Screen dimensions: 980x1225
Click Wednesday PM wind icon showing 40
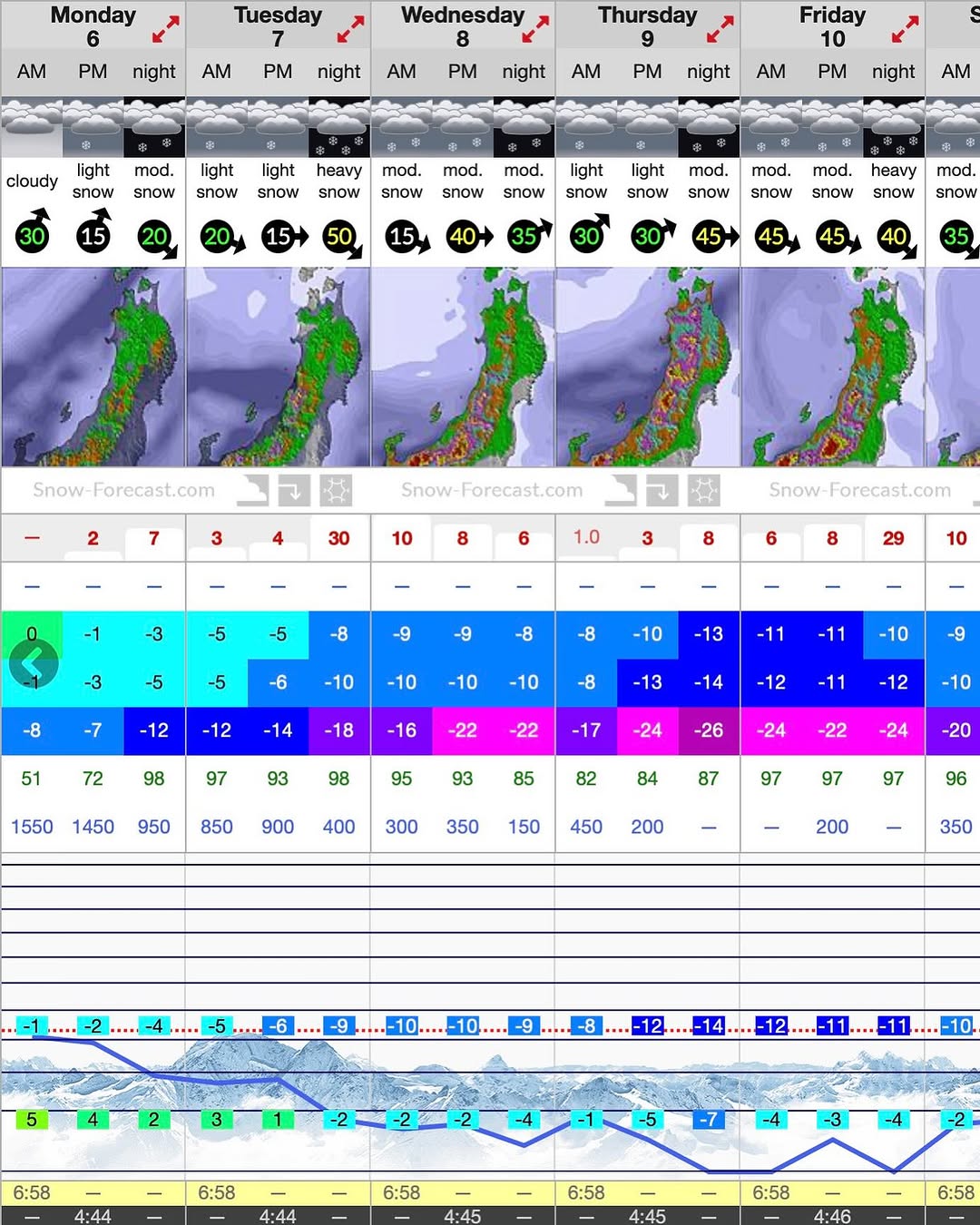[469, 237]
